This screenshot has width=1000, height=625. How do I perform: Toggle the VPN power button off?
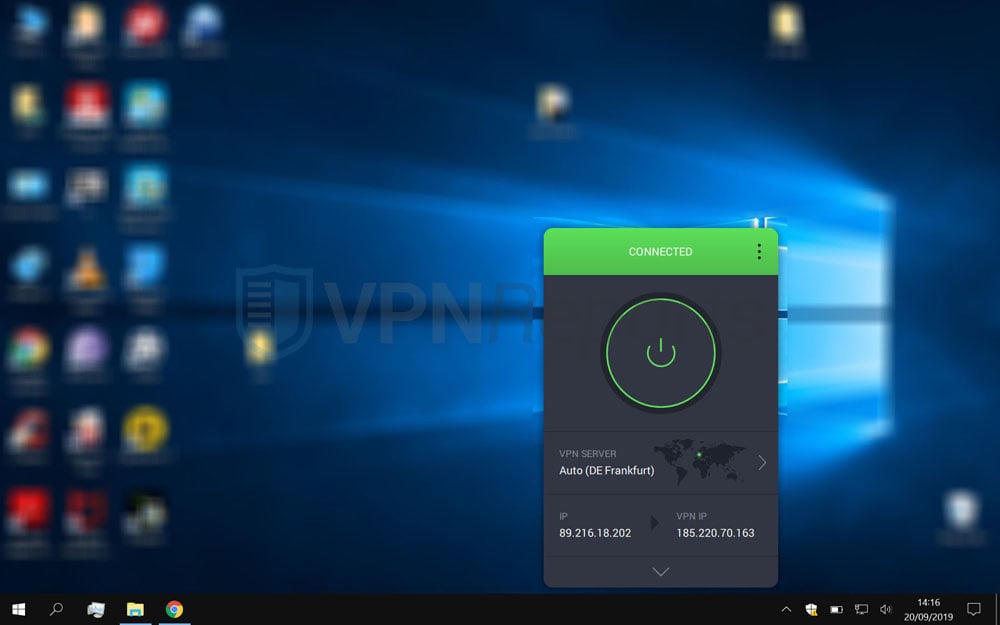point(660,352)
